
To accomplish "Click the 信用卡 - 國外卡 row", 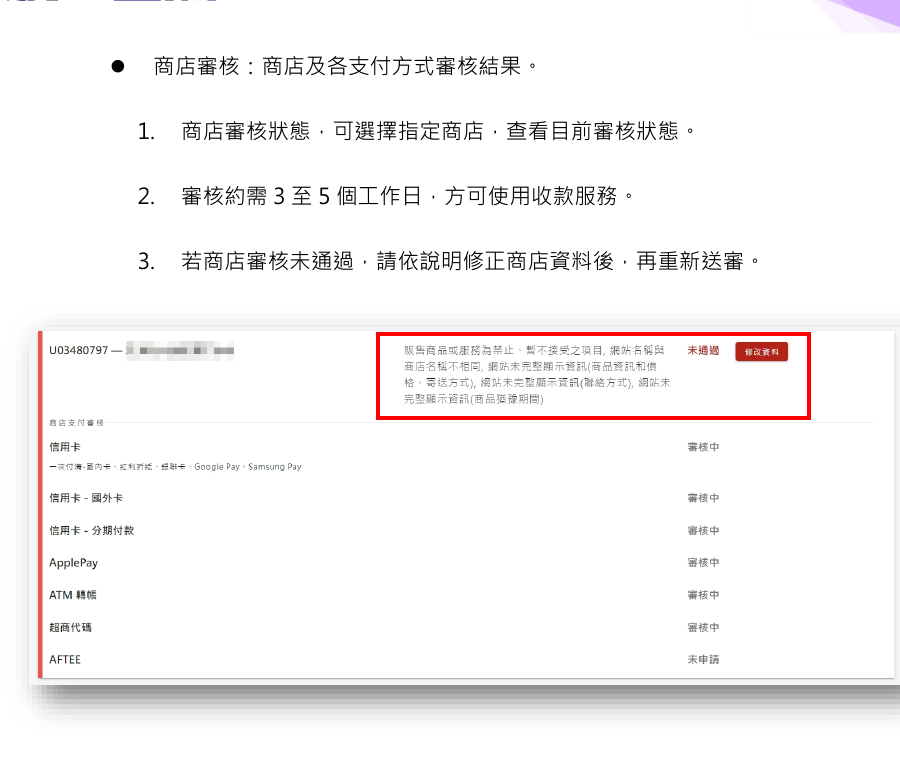I will point(86,498).
